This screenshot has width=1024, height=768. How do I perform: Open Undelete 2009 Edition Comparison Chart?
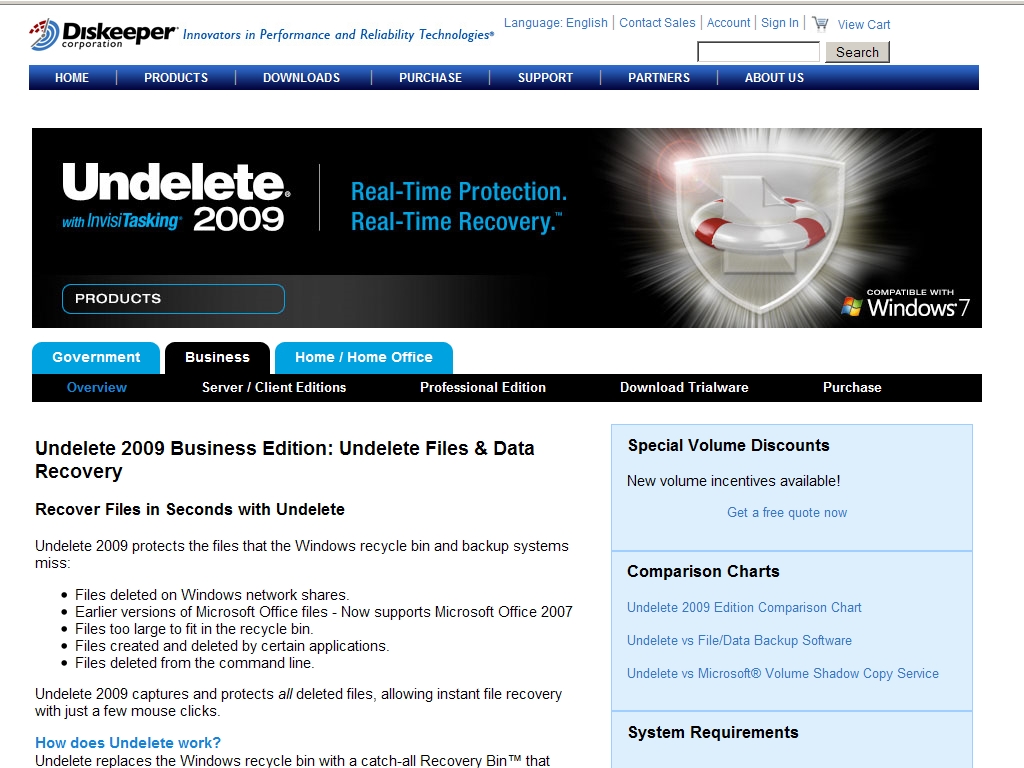pyautogui.click(x=744, y=607)
